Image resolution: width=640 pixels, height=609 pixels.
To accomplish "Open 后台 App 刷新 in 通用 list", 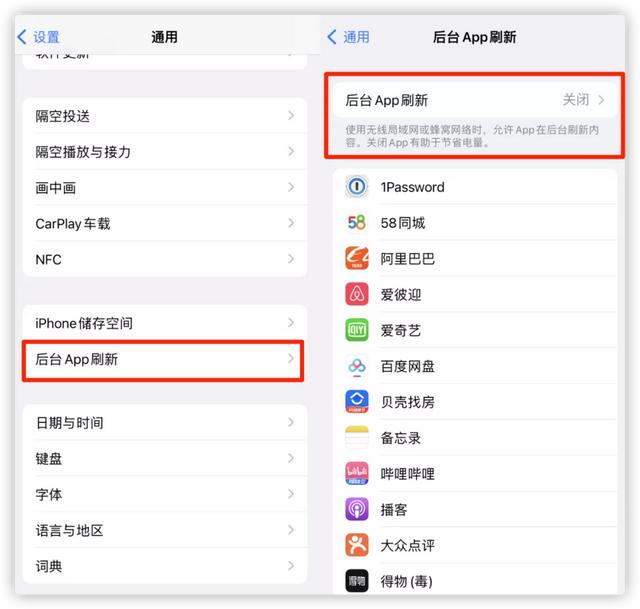I will (165, 359).
